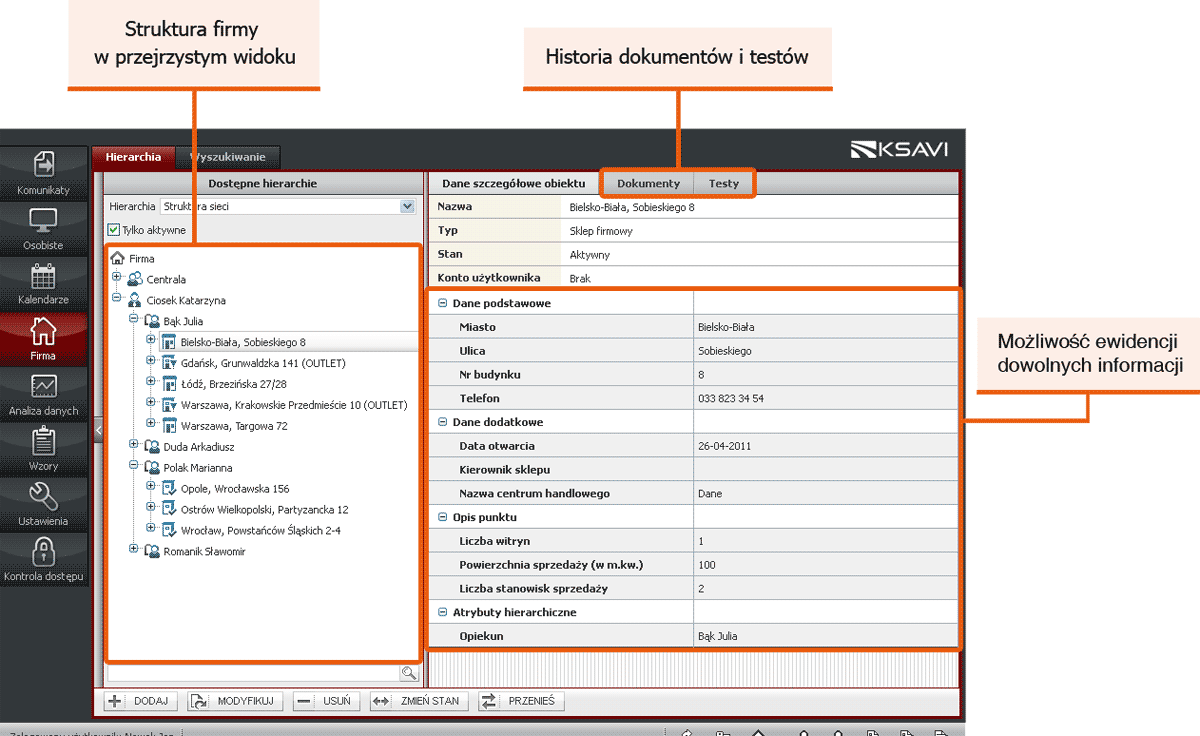
Task: Open the Ustawienia wrench icon
Action: (x=44, y=497)
